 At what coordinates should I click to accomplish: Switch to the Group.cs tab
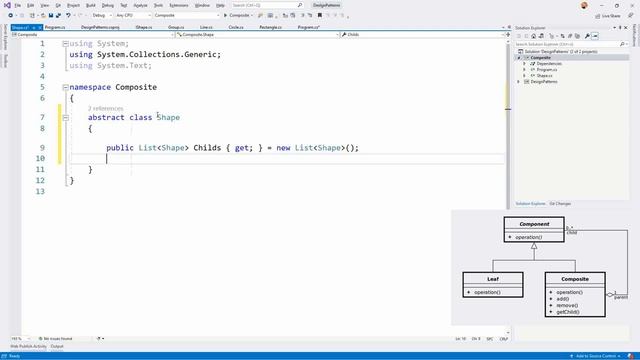click(176, 27)
